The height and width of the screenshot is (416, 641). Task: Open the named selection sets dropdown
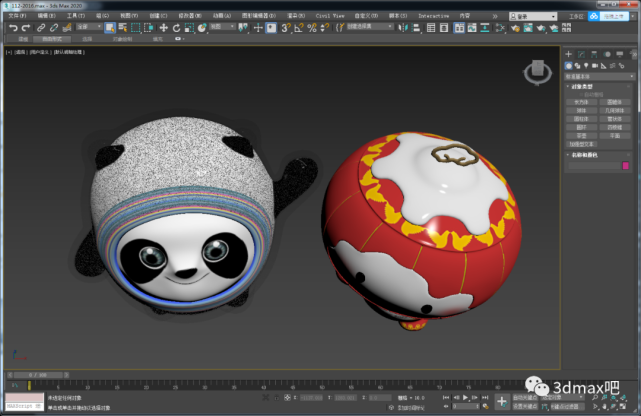coord(370,27)
